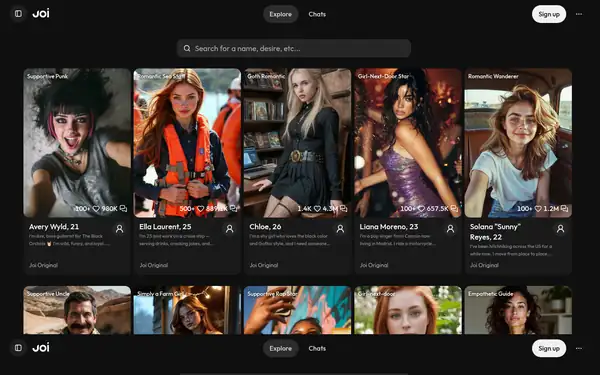Open the Supportive Rap Star card image
Viewport: 600px width, 375px height.
[297, 310]
